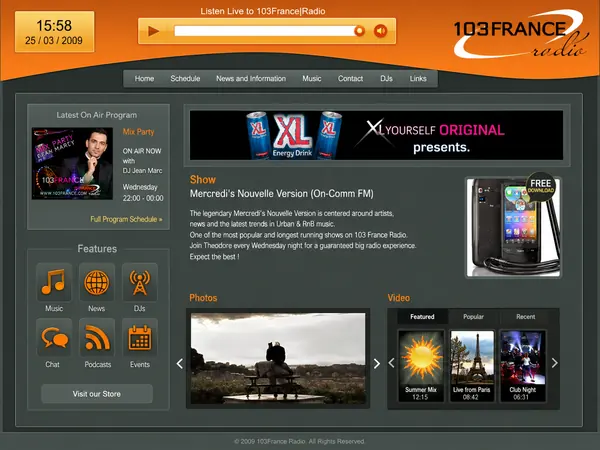Image resolution: width=600 pixels, height=450 pixels.
Task: Click the Mix Party title link
Action: tap(139, 132)
